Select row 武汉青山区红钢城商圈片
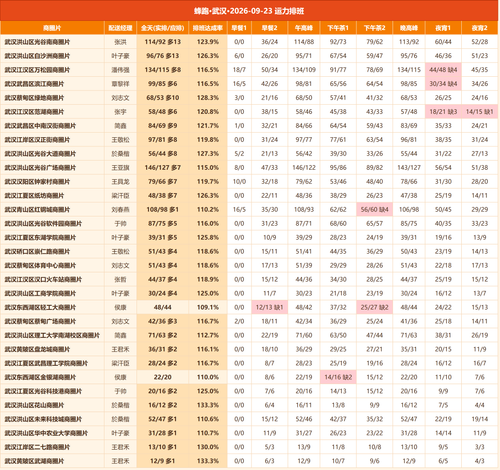Viewport: 500px width, 470px height. (249, 210)
